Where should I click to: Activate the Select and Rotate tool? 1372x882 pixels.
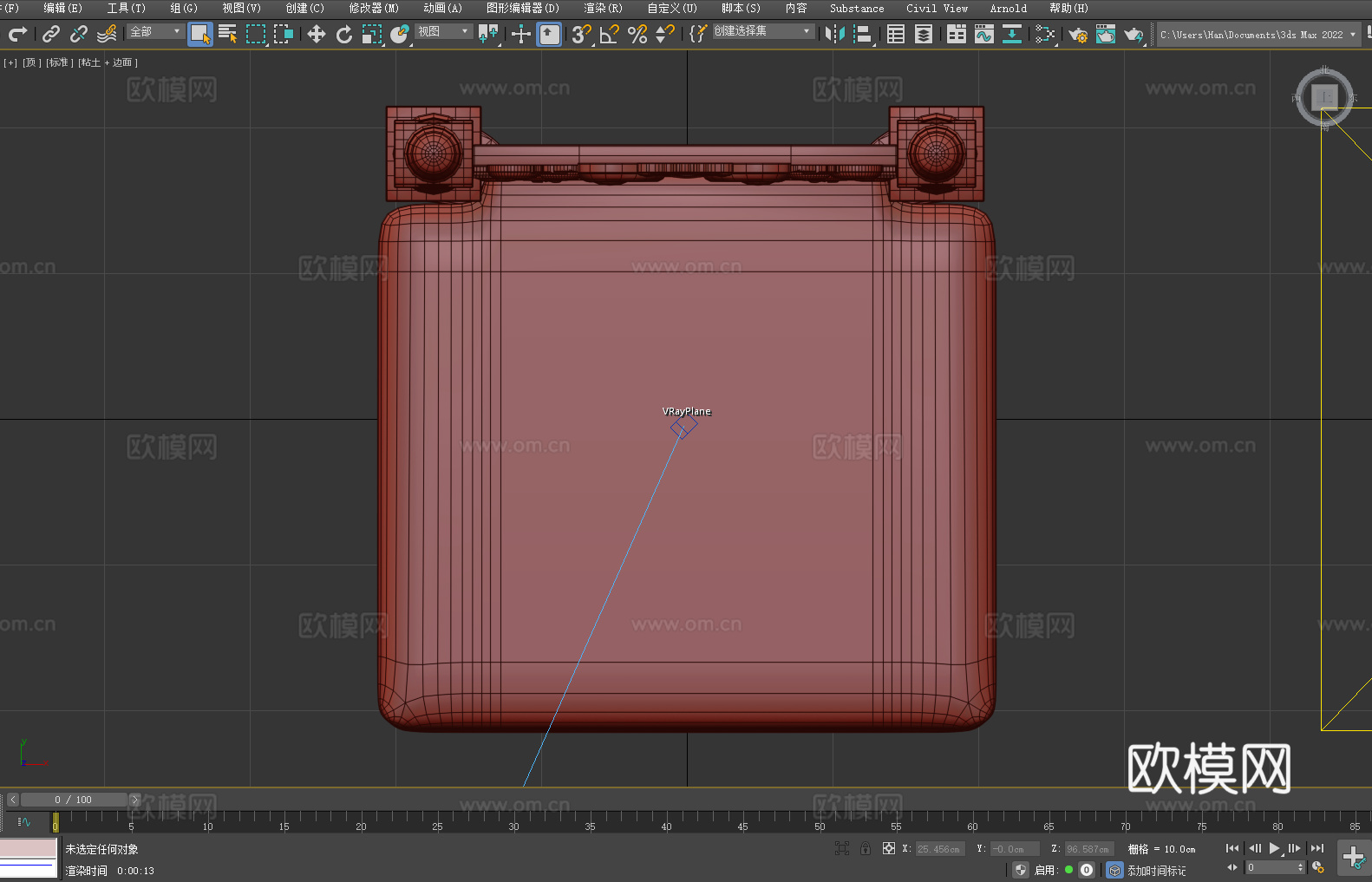pos(344,34)
